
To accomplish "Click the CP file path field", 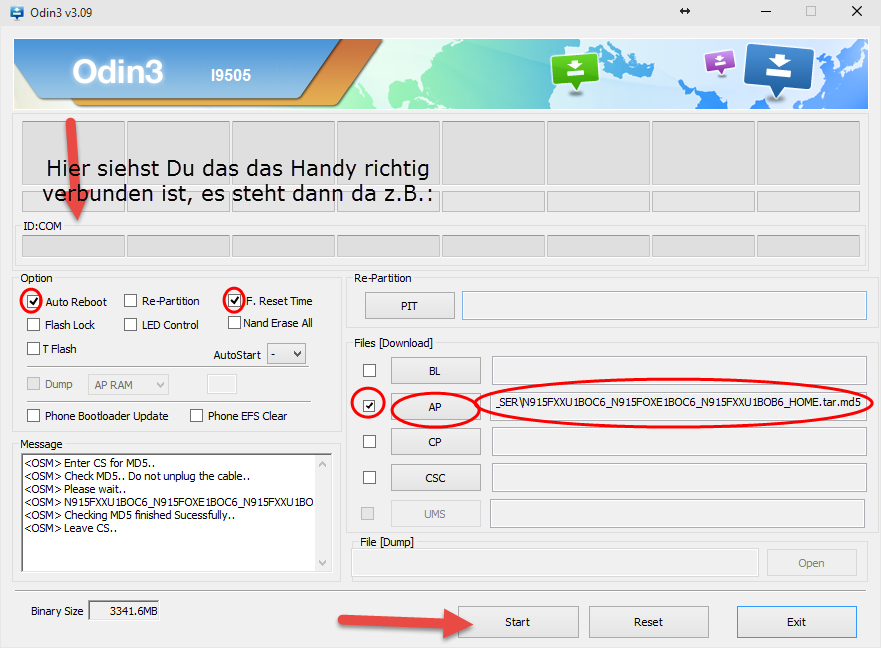I will [x=679, y=442].
